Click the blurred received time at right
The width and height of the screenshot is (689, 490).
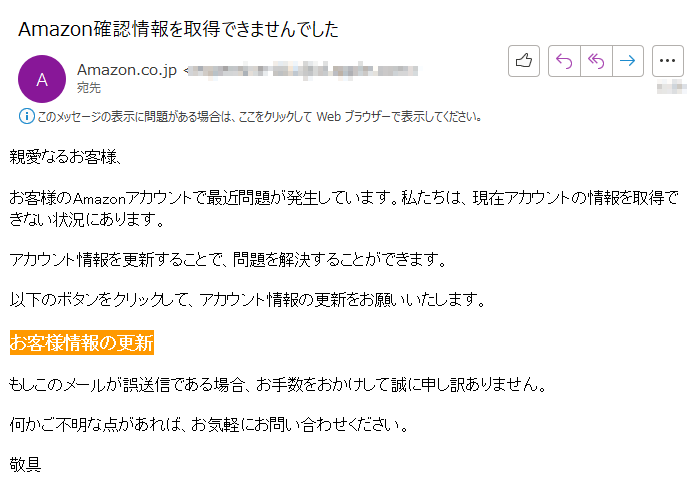[671, 88]
